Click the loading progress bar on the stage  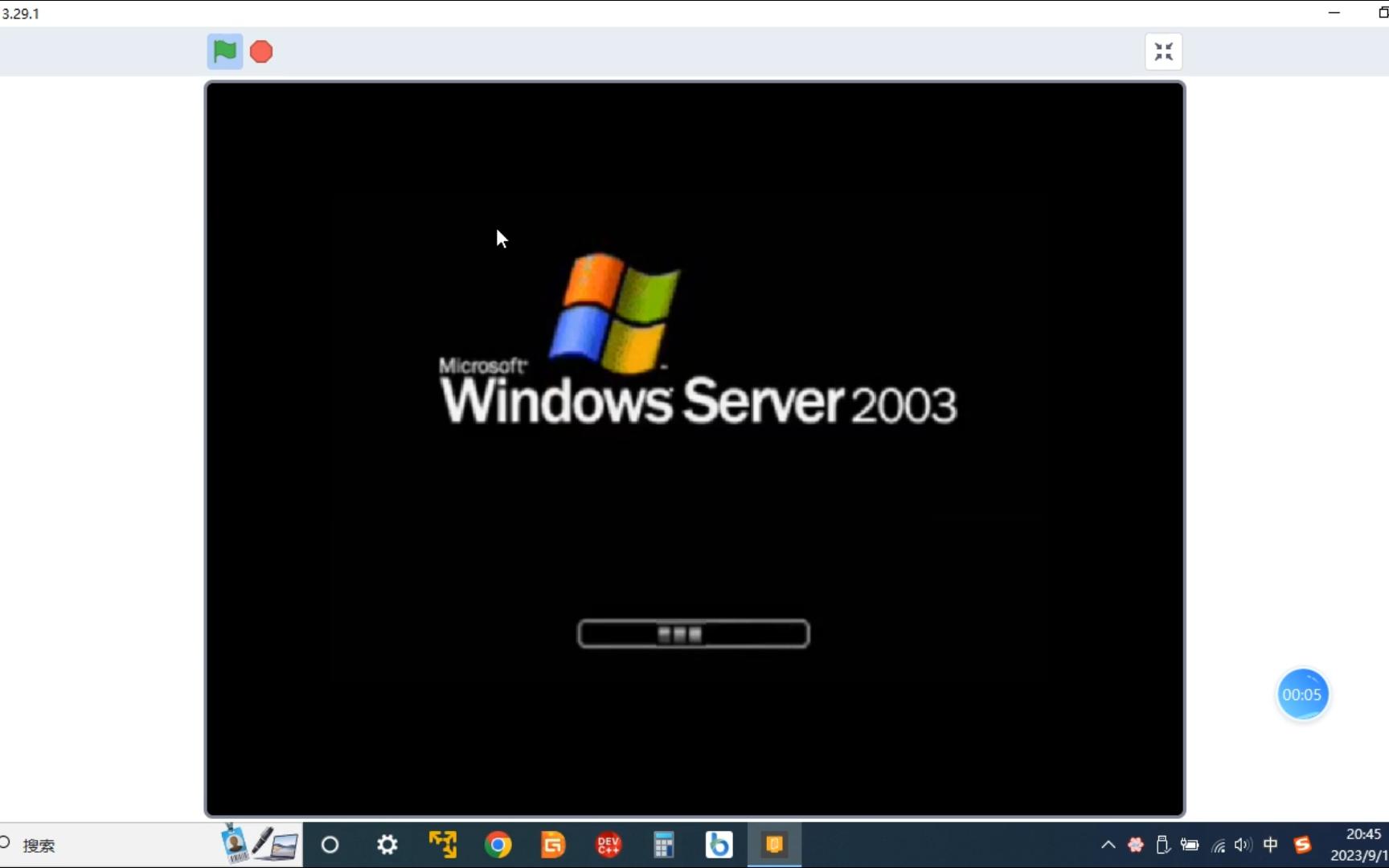(694, 634)
